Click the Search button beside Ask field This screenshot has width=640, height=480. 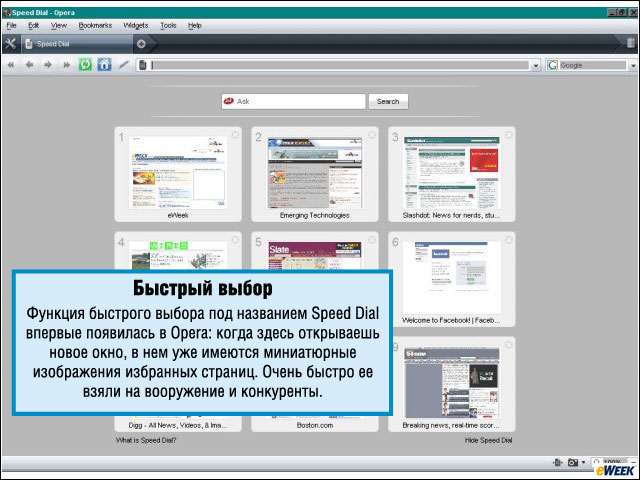388,101
